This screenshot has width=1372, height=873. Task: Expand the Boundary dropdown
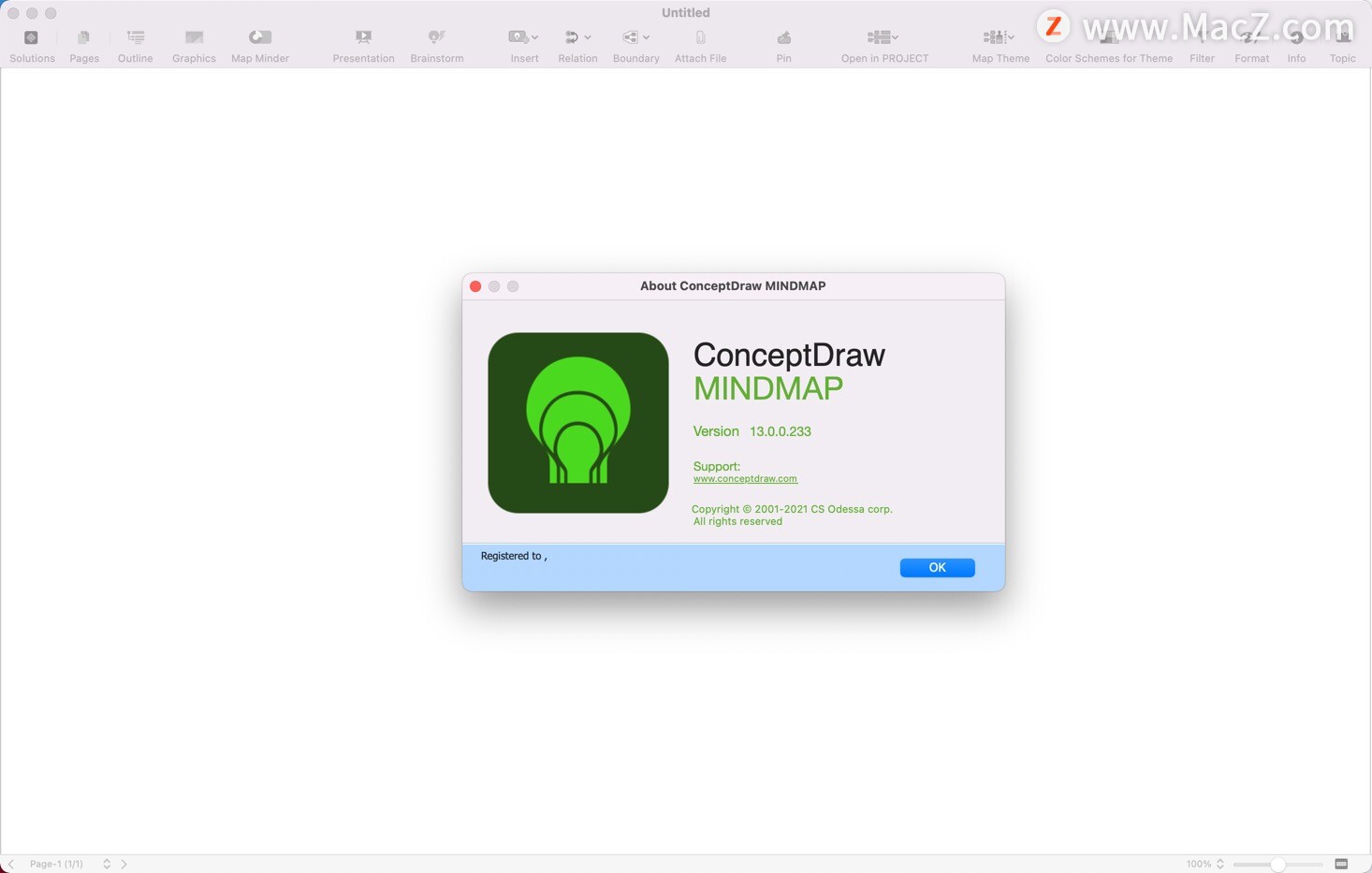pos(646,38)
